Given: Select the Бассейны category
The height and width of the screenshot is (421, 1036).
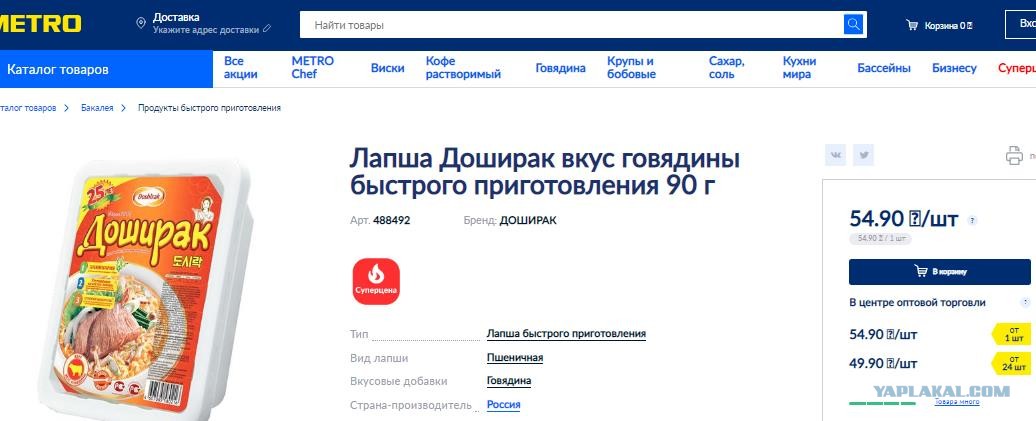Looking at the screenshot, I should point(884,68).
